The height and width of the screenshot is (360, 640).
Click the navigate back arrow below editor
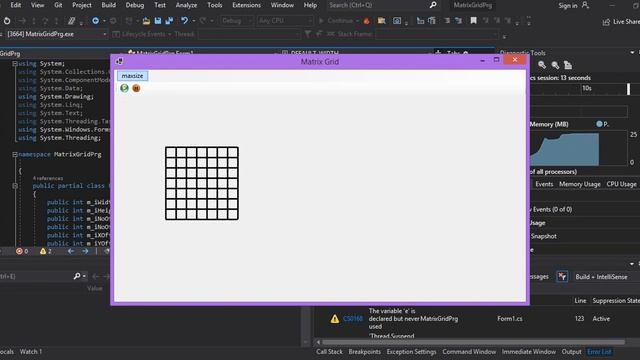[x=71, y=251]
